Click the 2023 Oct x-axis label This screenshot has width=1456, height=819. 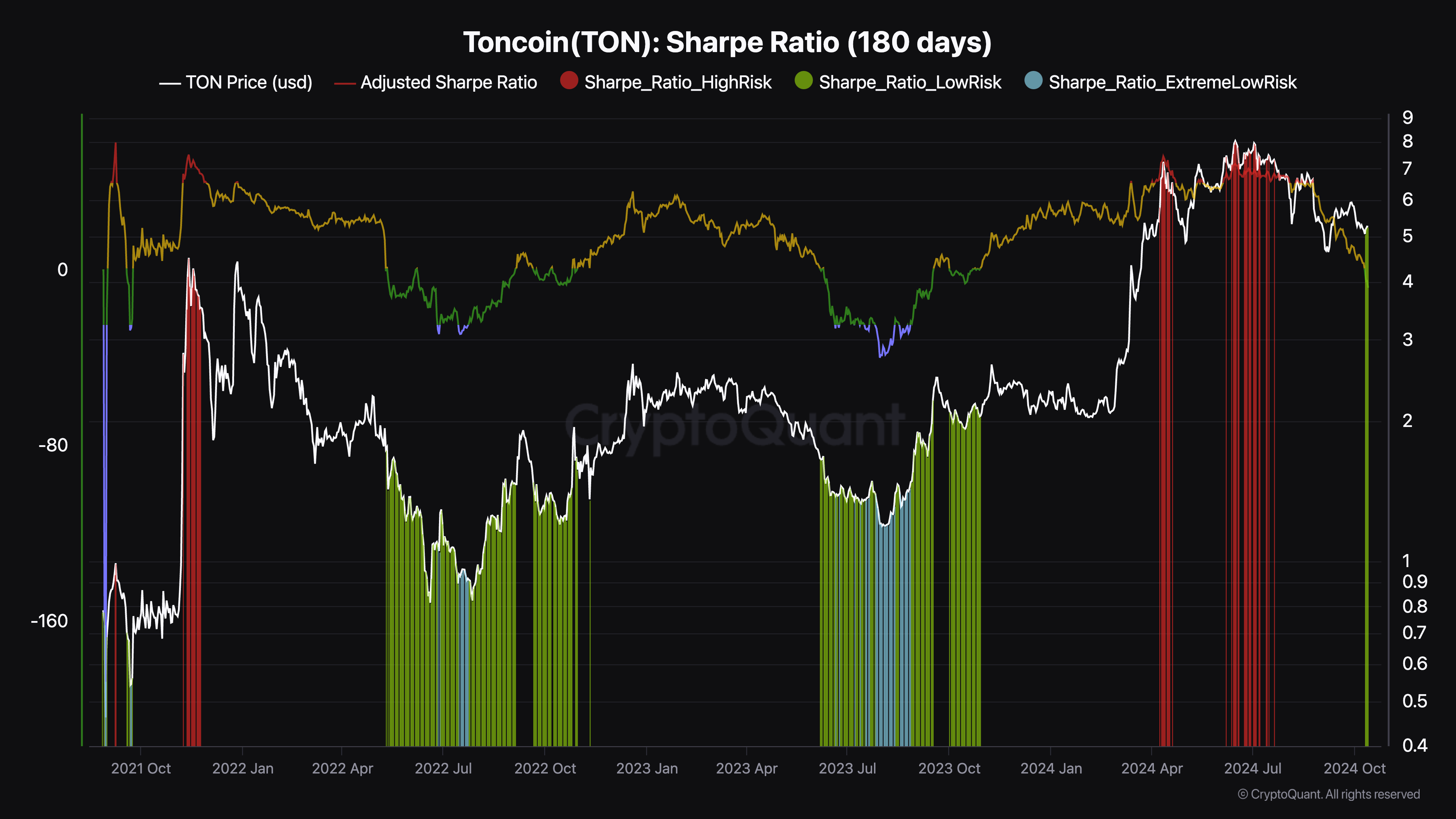coord(949,769)
